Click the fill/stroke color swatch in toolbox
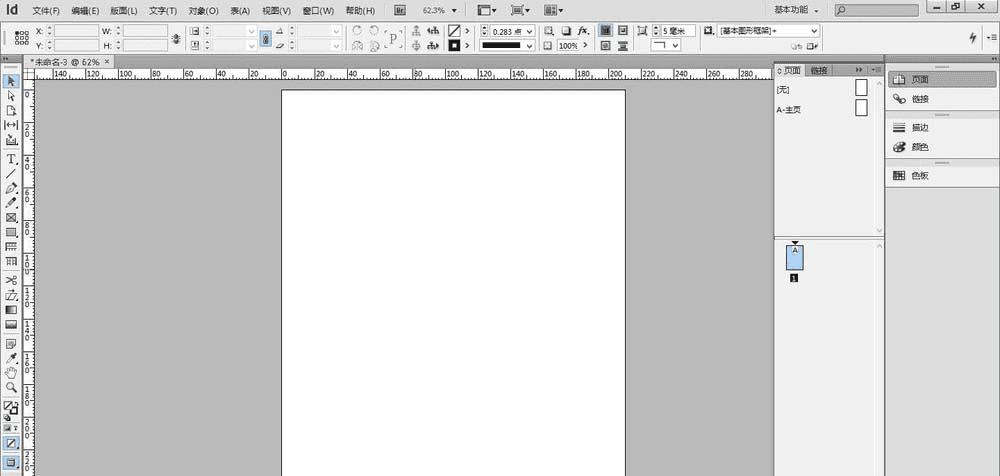Viewport: 1000px width, 476px height. (x=10, y=407)
